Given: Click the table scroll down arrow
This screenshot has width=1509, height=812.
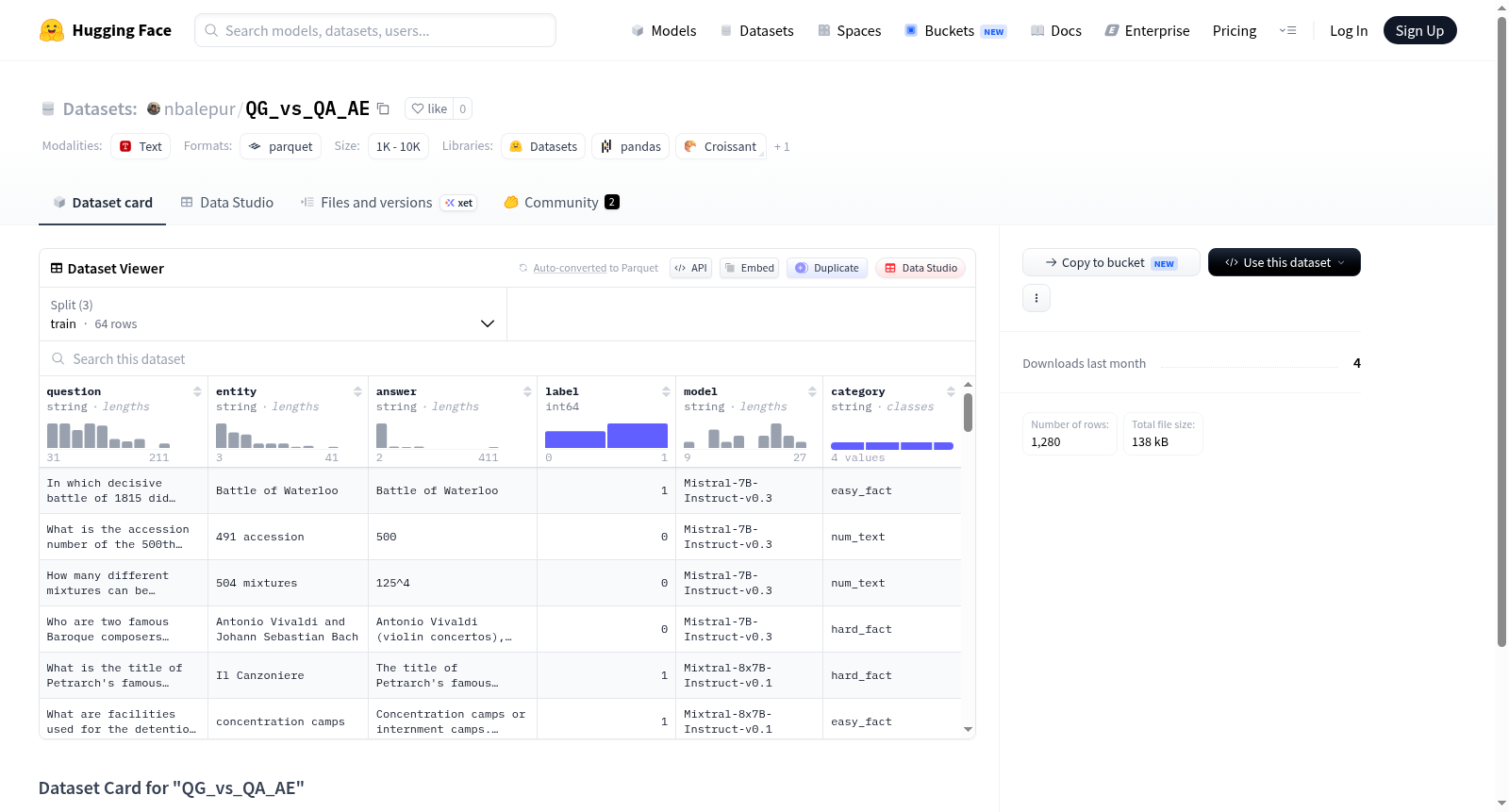Looking at the screenshot, I should 968,729.
